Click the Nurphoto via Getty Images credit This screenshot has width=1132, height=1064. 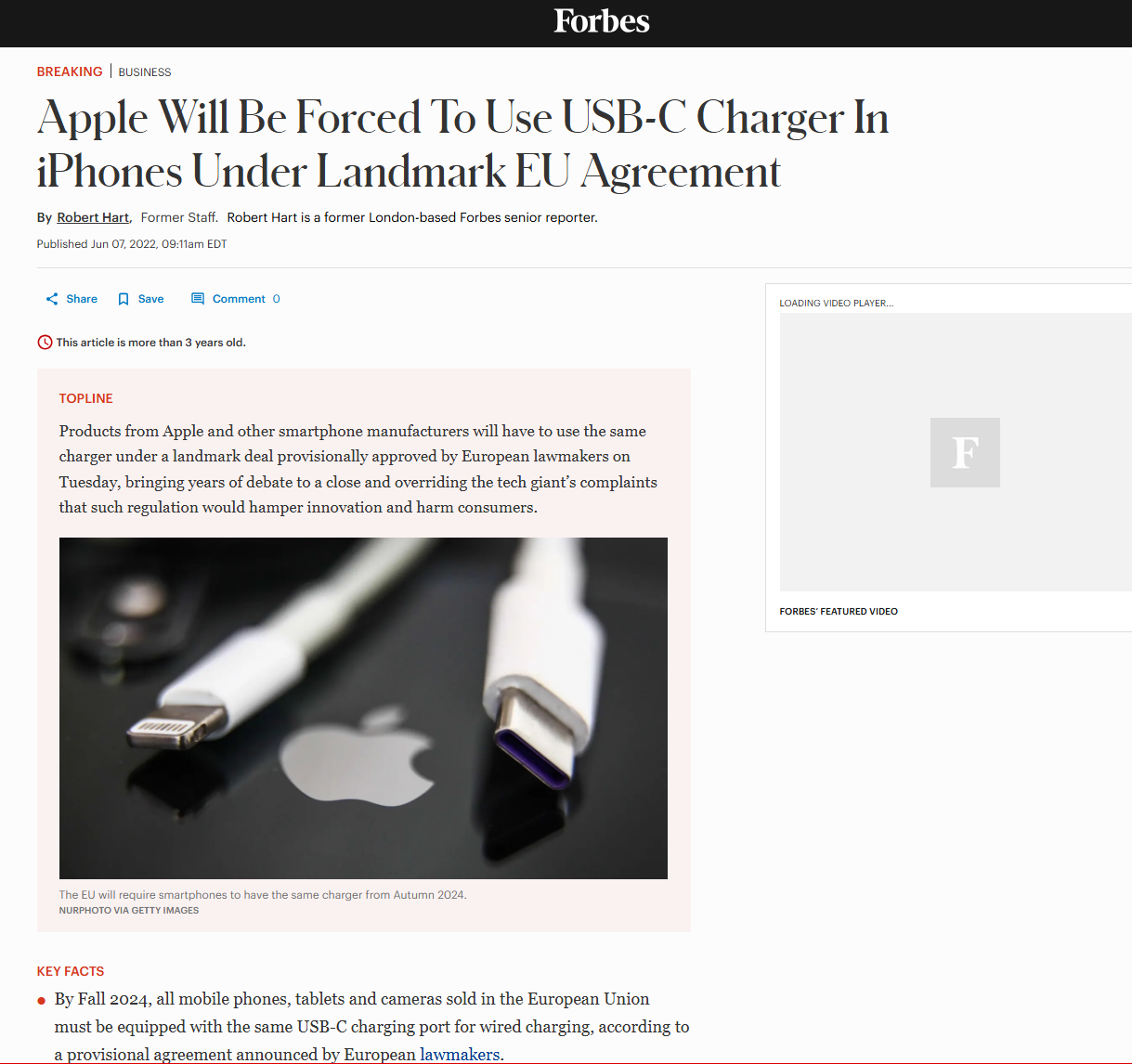click(129, 911)
